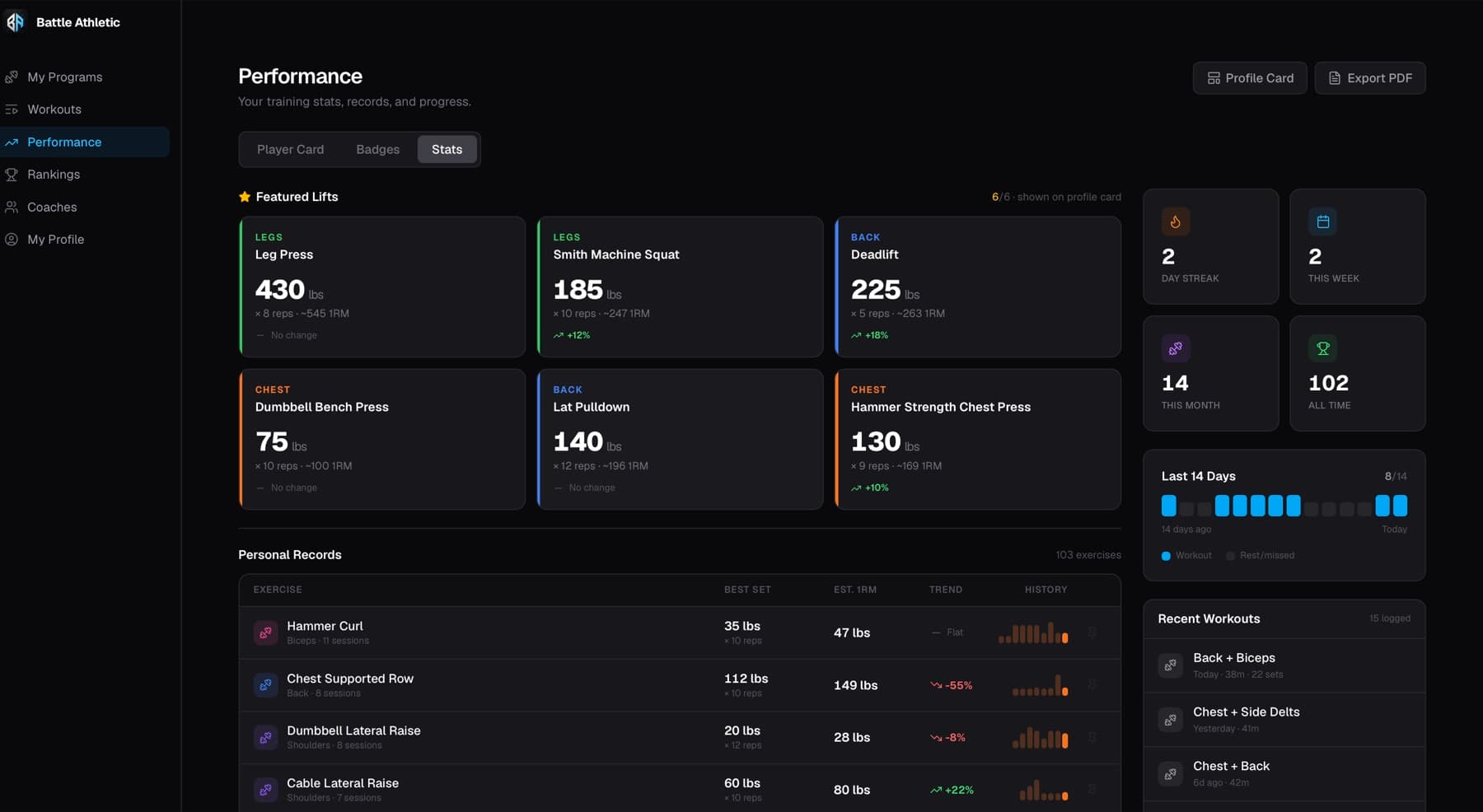
Task: Click the My Profile user icon in sidebar
Action: coord(12,240)
